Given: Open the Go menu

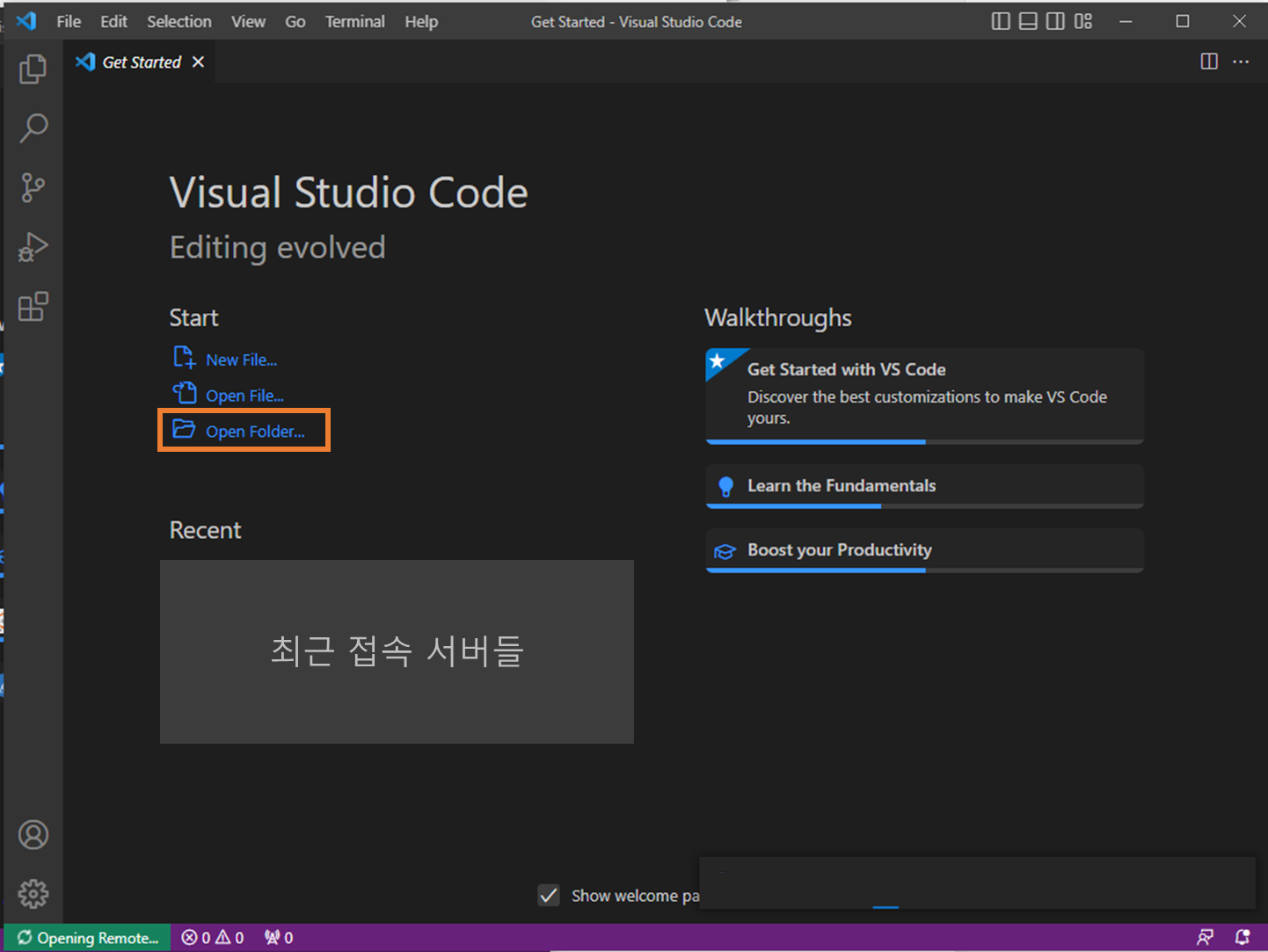Looking at the screenshot, I should click(x=295, y=21).
